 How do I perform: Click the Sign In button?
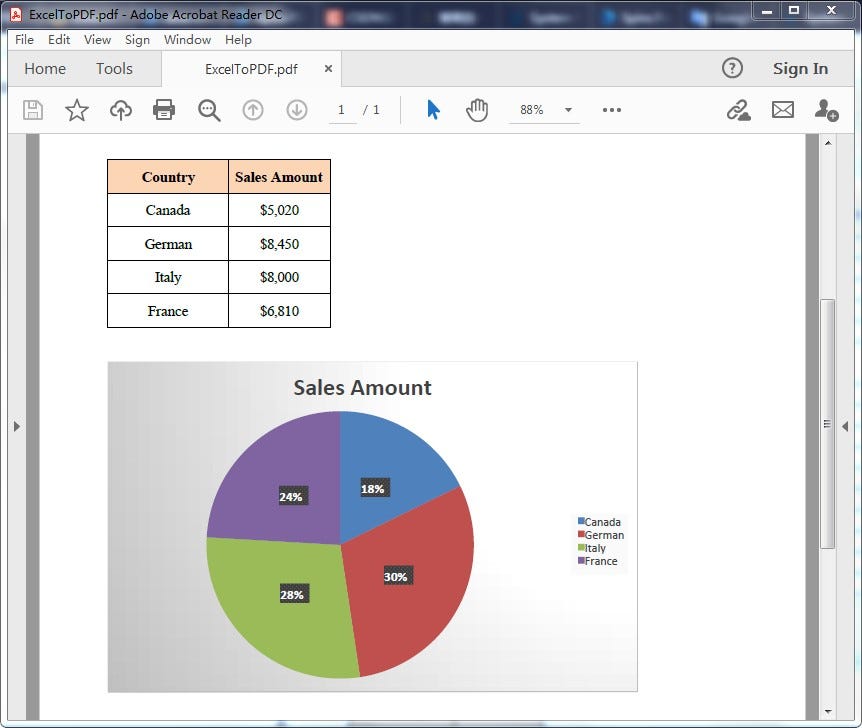point(800,68)
